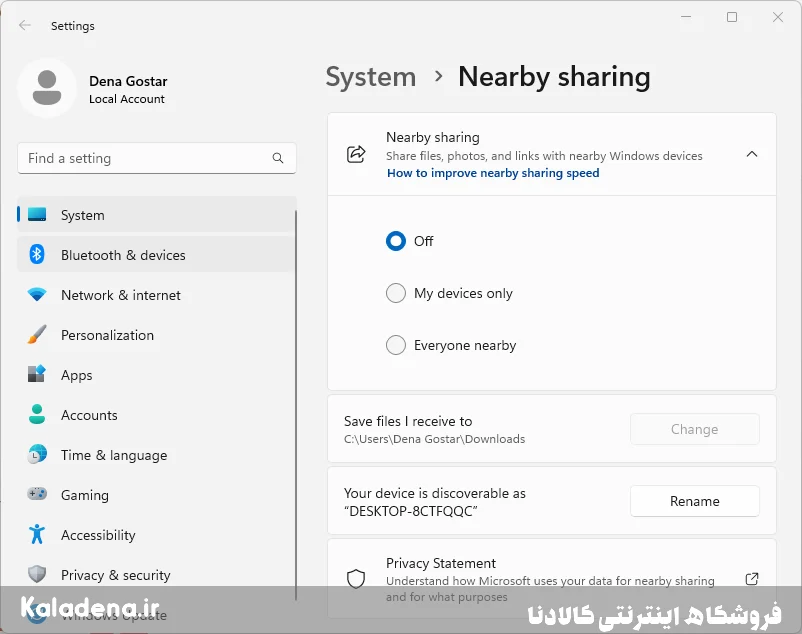
Task: Click the Privacy Statement title text
Action: point(441,563)
